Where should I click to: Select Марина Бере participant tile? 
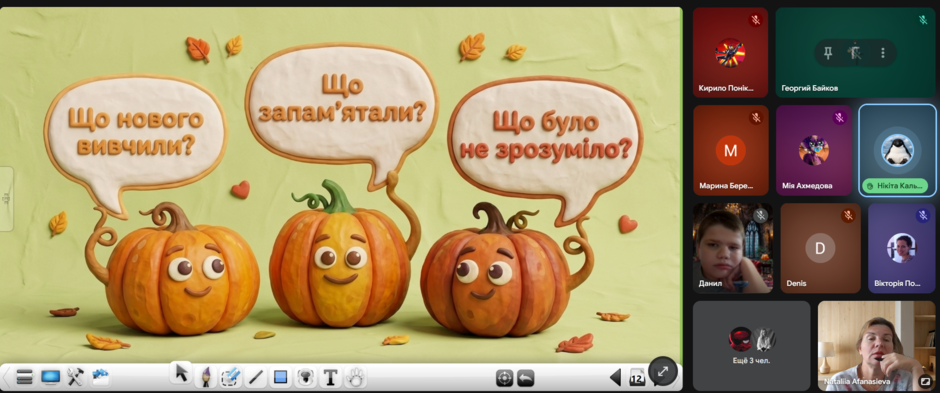click(x=731, y=150)
